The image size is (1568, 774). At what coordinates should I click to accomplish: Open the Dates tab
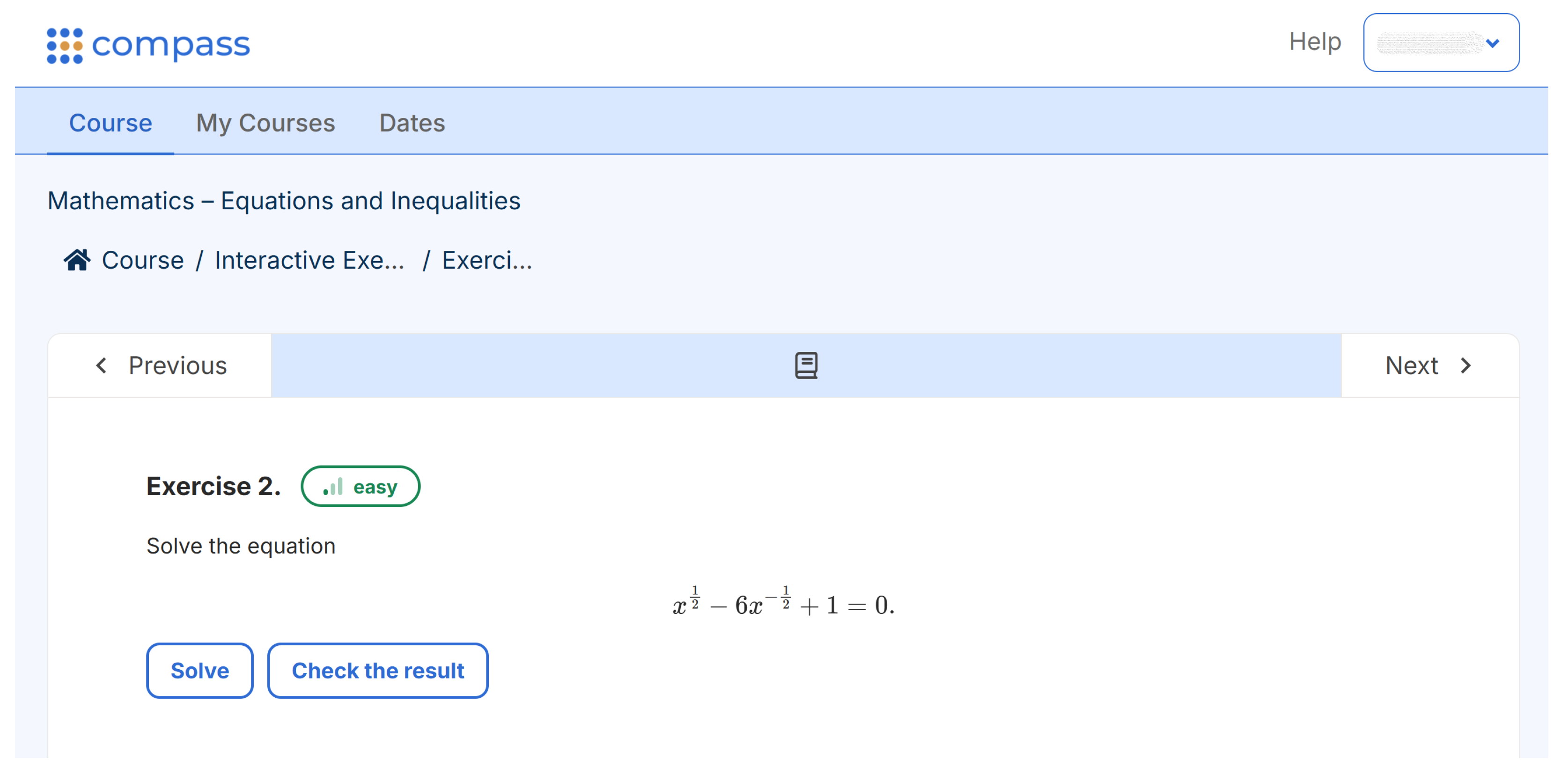412,123
